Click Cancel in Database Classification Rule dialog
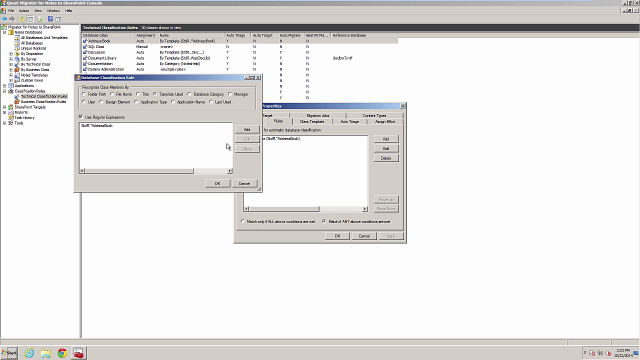The height and width of the screenshot is (360, 640). (244, 184)
